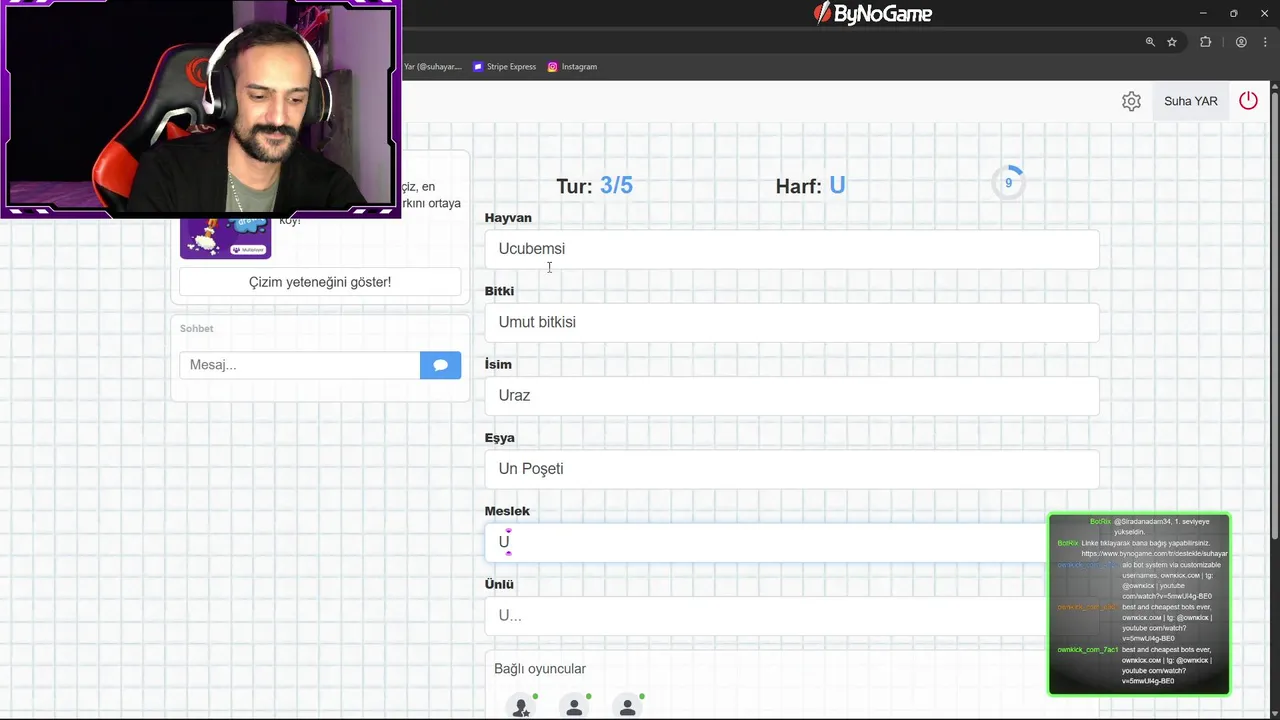Click the Harf U letter indicator
This screenshot has height=720, width=1280.
[810, 186]
